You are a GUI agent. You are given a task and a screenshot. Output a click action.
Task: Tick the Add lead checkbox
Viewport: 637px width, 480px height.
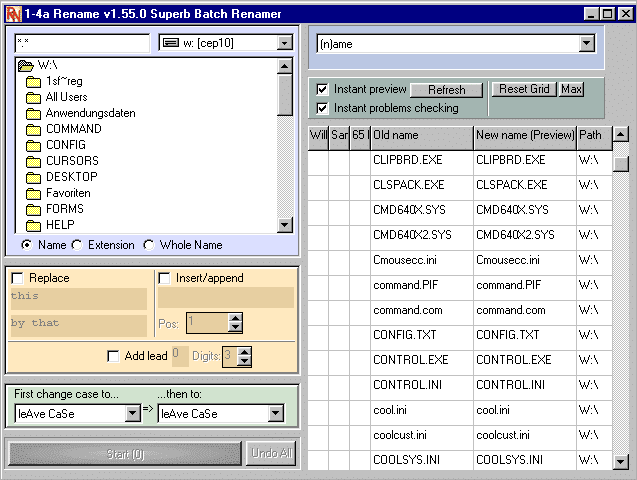[113, 356]
